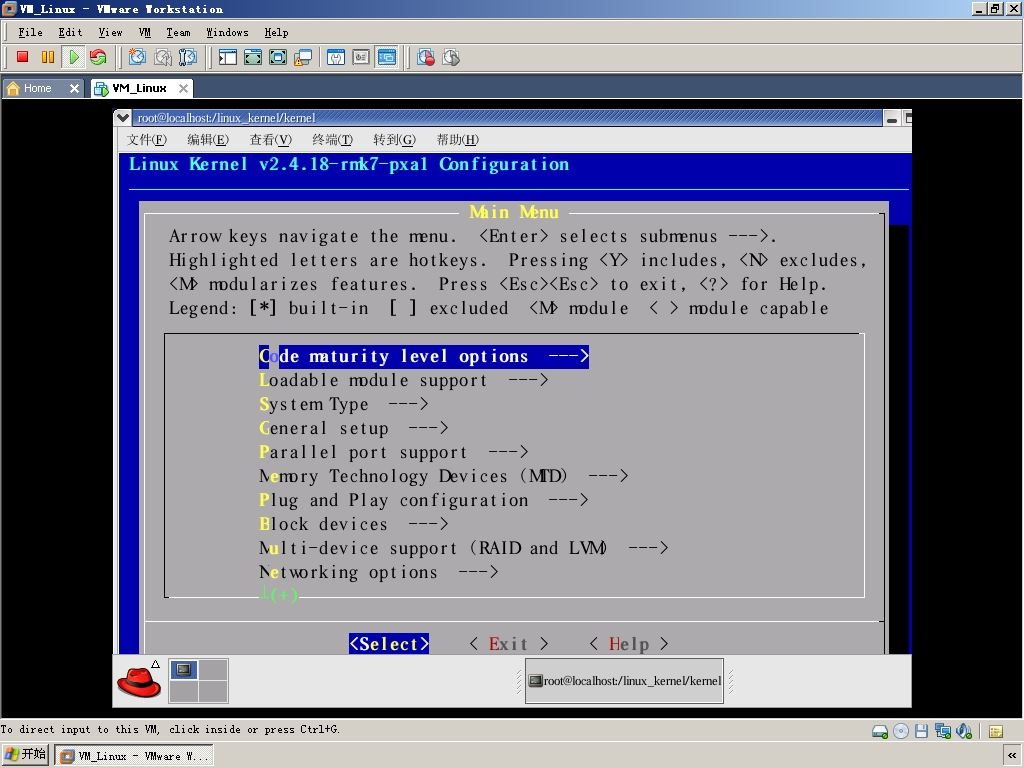Click the replay recording icon

click(x=451, y=57)
